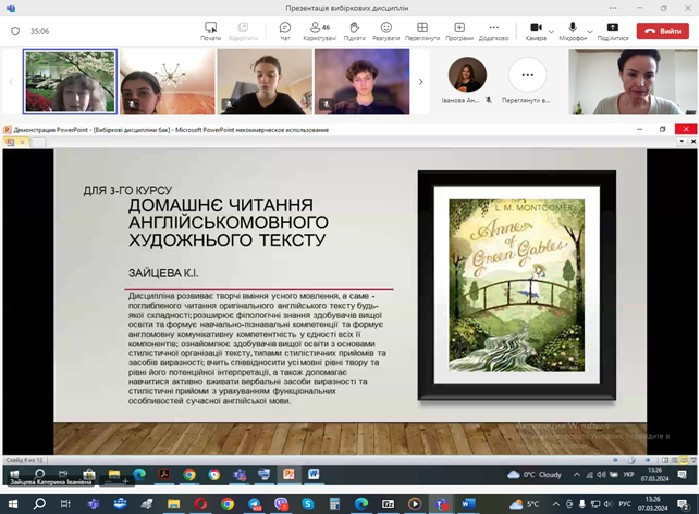Select the first participant video thumbnail
Viewport: 699px width, 514px height.
click(70, 82)
